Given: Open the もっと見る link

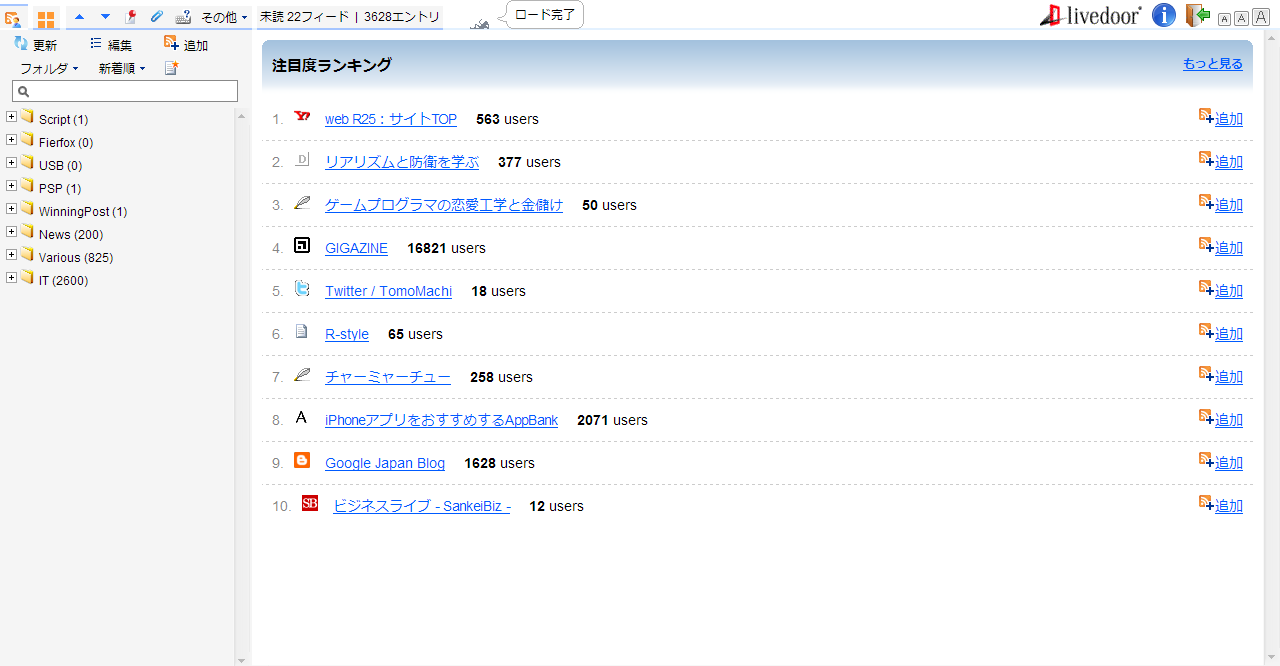Looking at the screenshot, I should coord(1213,64).
